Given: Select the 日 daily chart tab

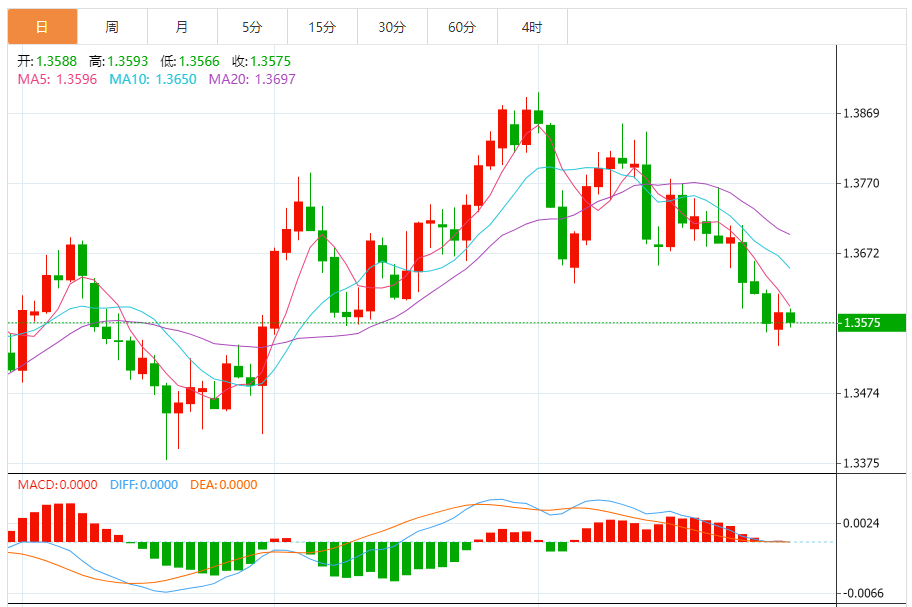Looking at the screenshot, I should click(x=42, y=27).
